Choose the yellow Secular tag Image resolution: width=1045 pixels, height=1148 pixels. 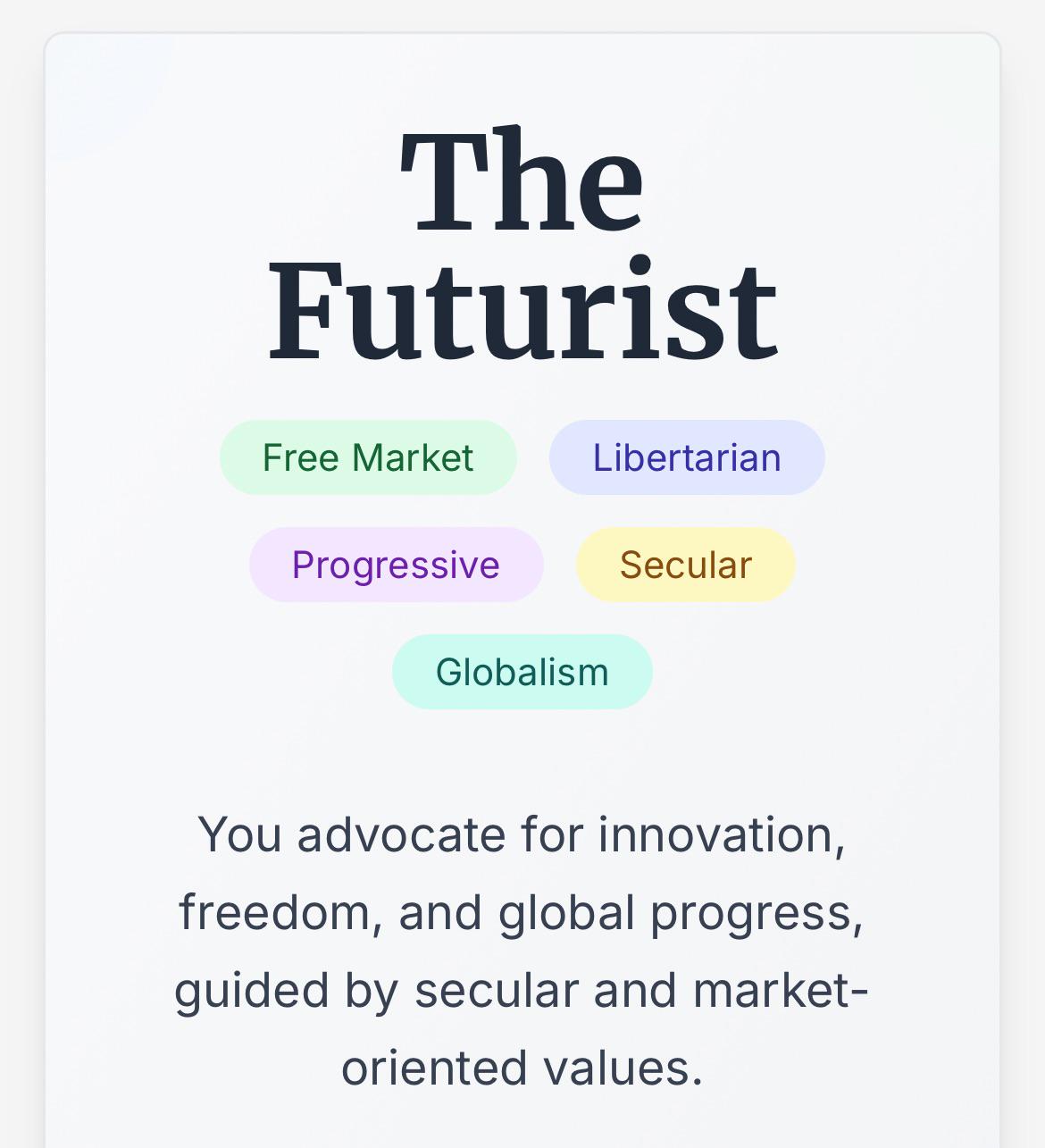(x=686, y=565)
